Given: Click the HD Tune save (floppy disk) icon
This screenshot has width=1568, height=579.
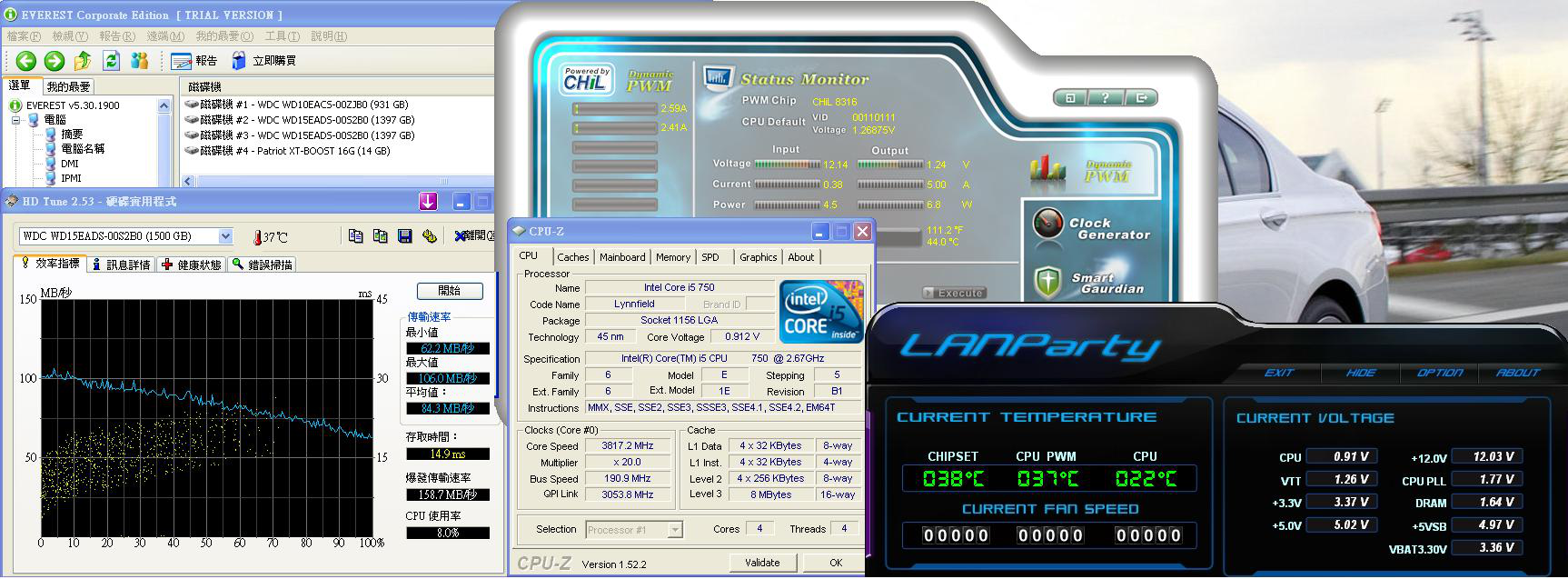Looking at the screenshot, I should (x=405, y=236).
